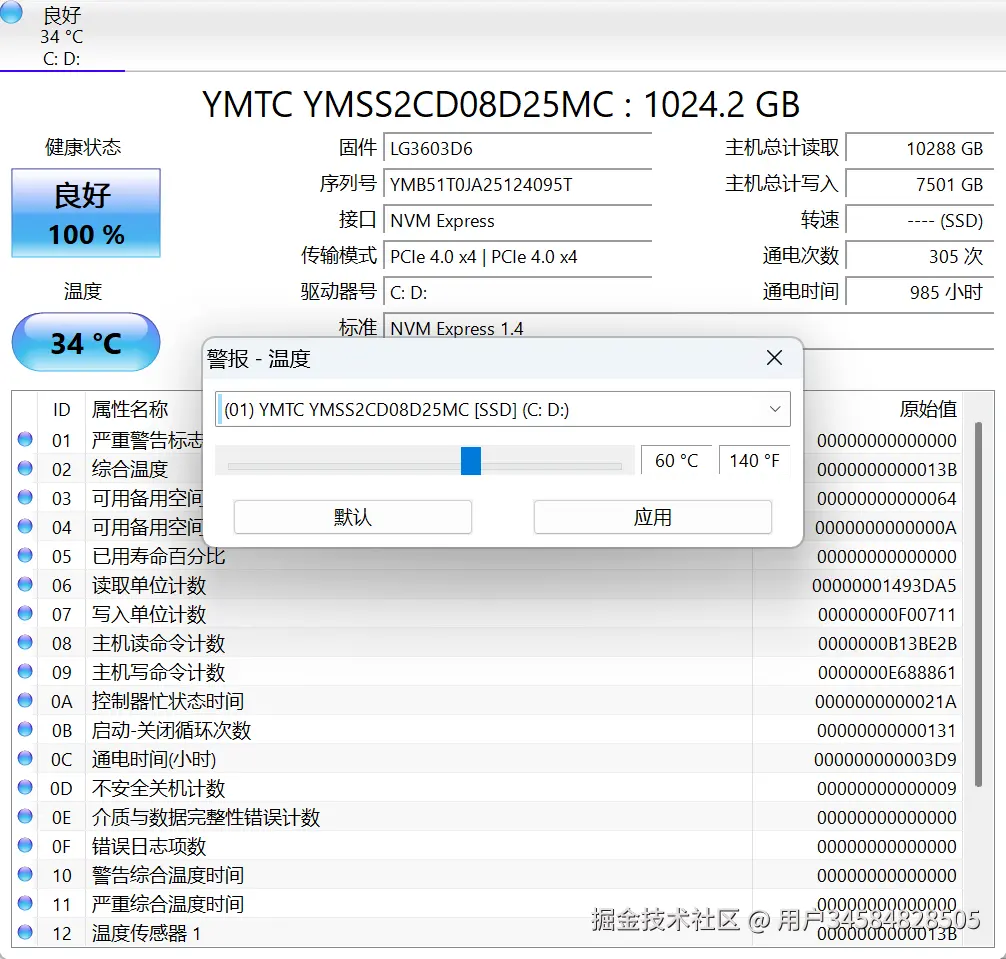Click the blue status icon for attribute 11
This screenshot has height=959, width=1006.
click(25, 903)
